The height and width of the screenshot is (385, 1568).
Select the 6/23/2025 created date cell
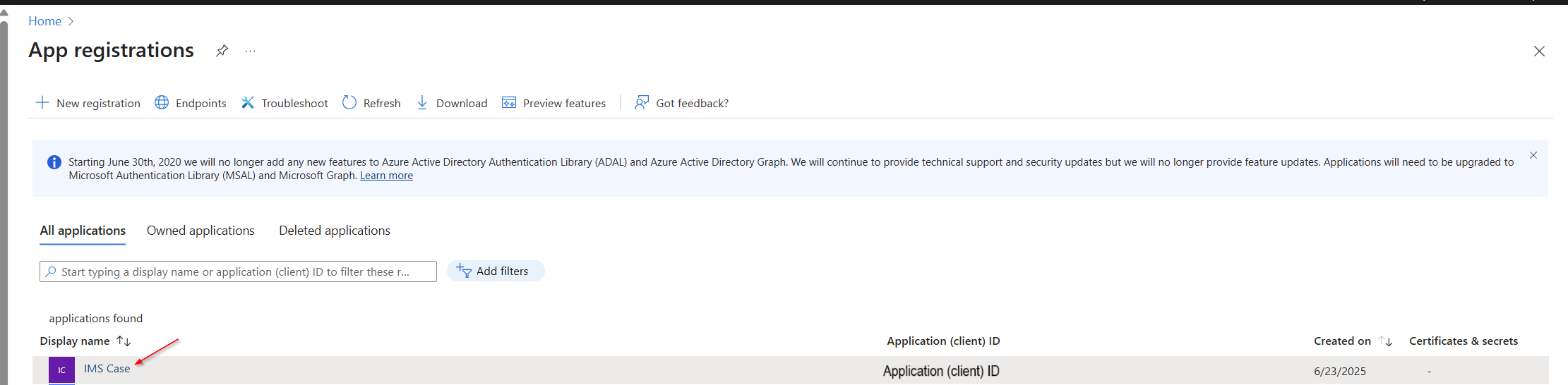pyautogui.click(x=1339, y=371)
